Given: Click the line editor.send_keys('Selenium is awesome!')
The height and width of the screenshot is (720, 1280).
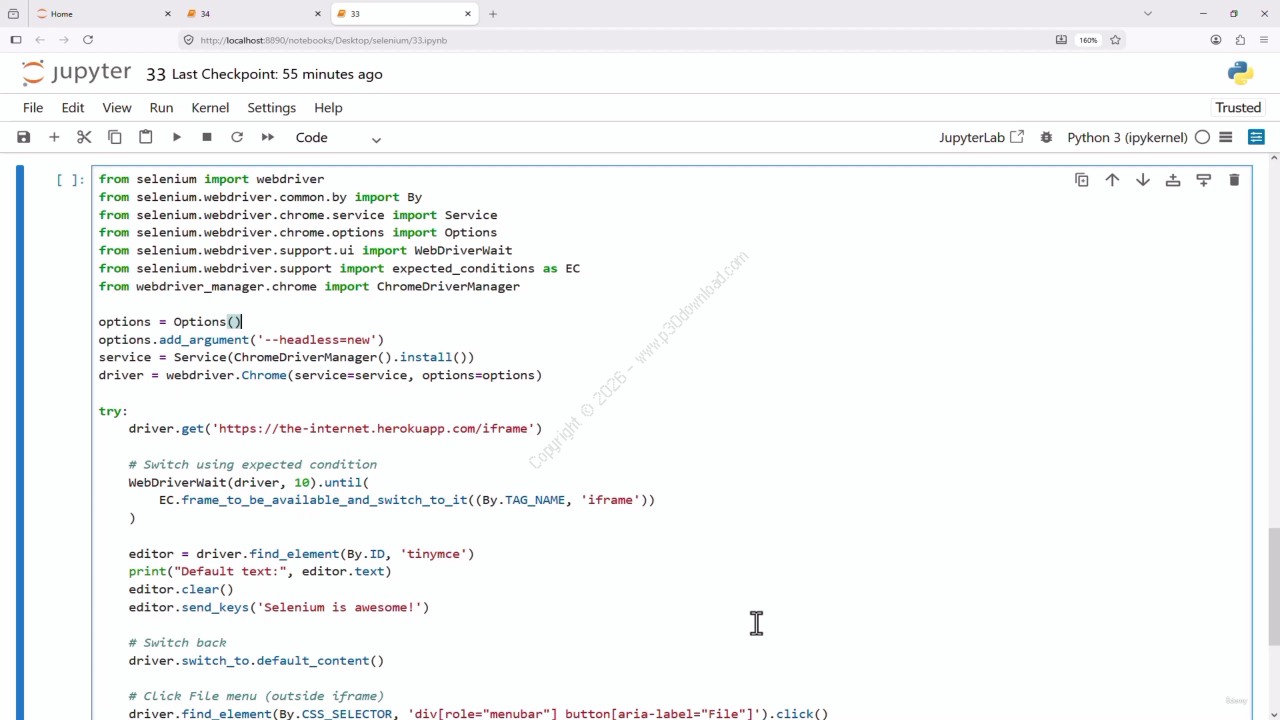Looking at the screenshot, I should [x=278, y=607].
